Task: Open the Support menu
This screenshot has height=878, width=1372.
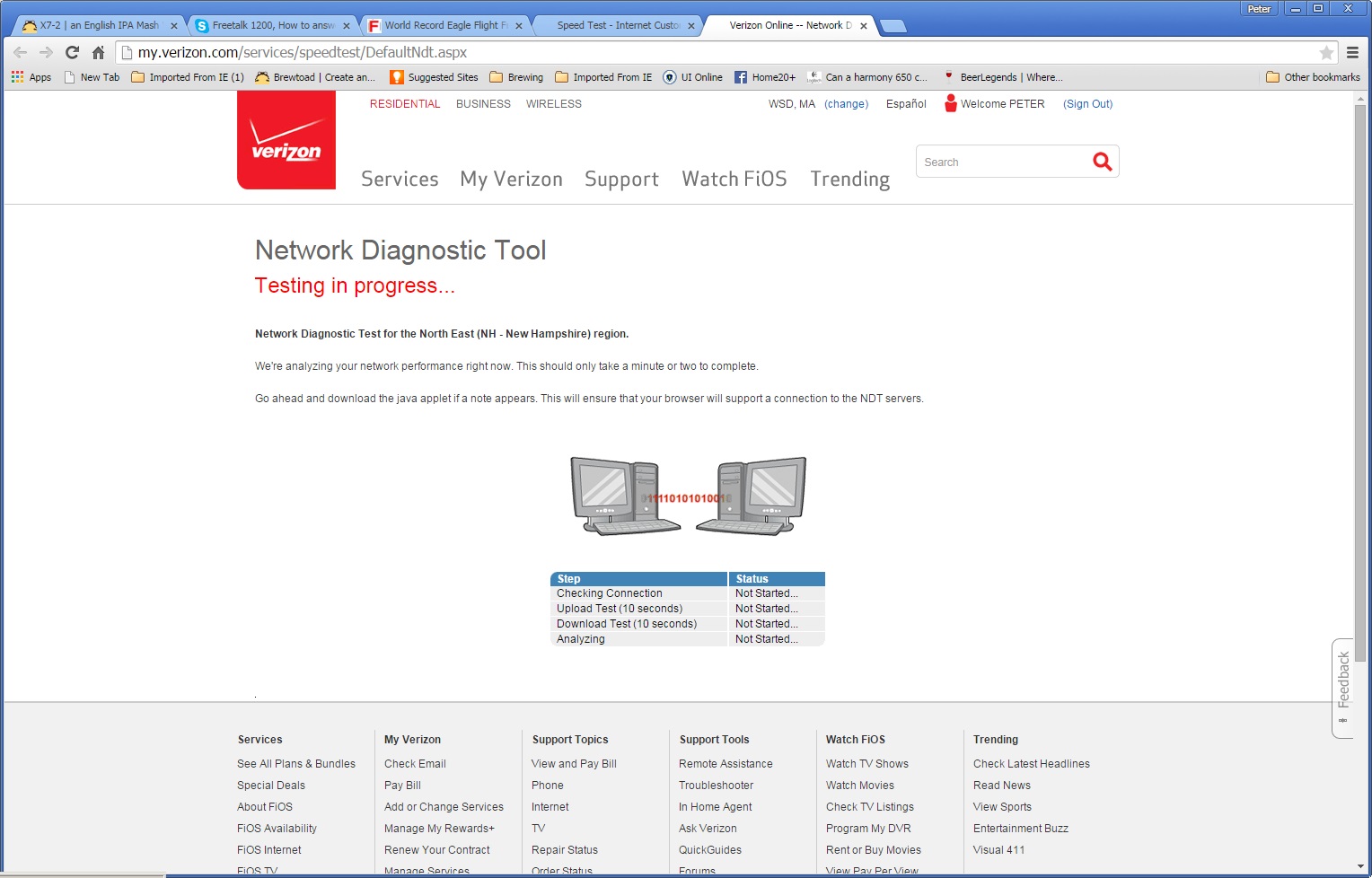Action: [621, 179]
